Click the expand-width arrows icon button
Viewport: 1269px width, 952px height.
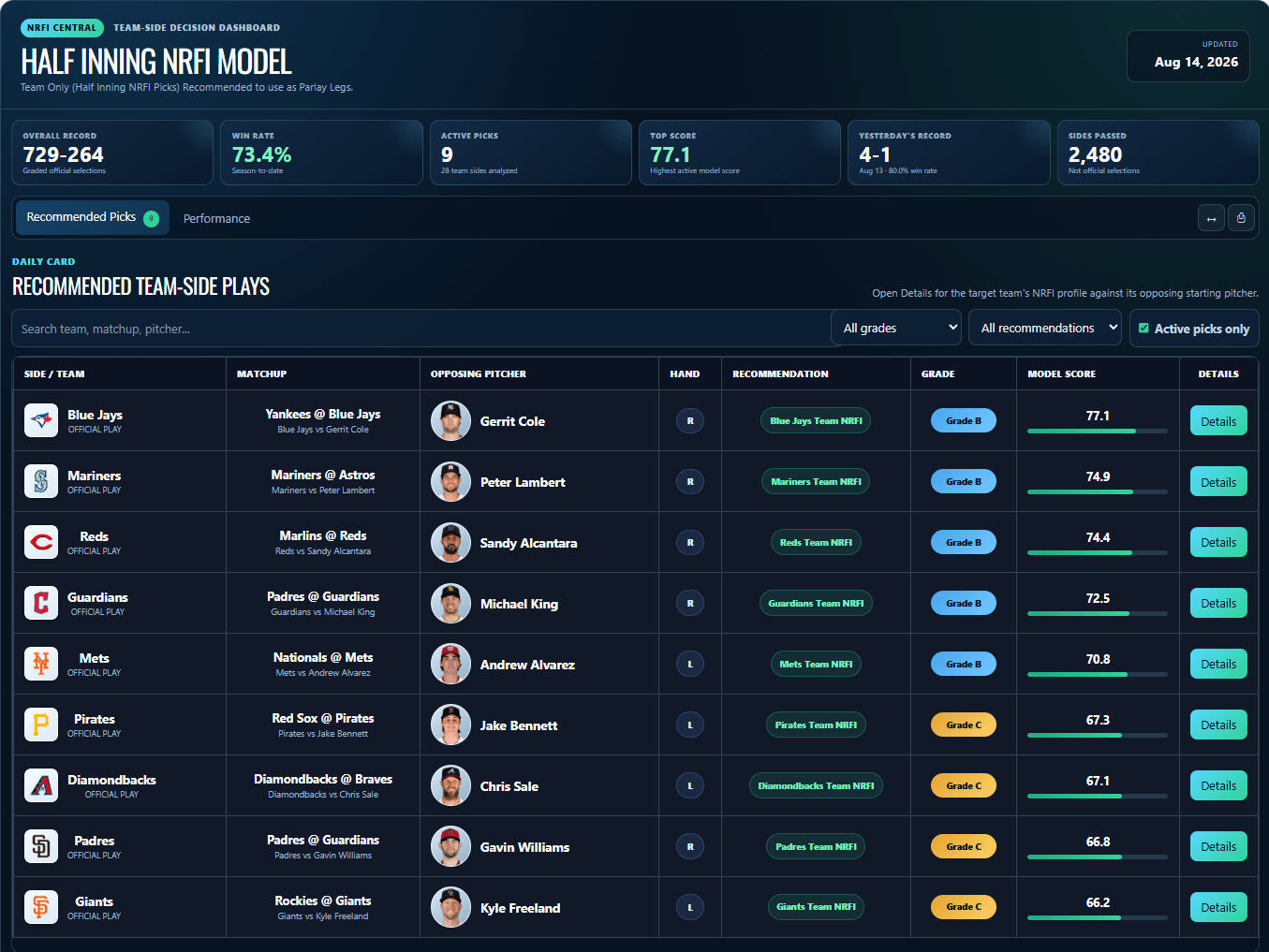pyautogui.click(x=1211, y=218)
